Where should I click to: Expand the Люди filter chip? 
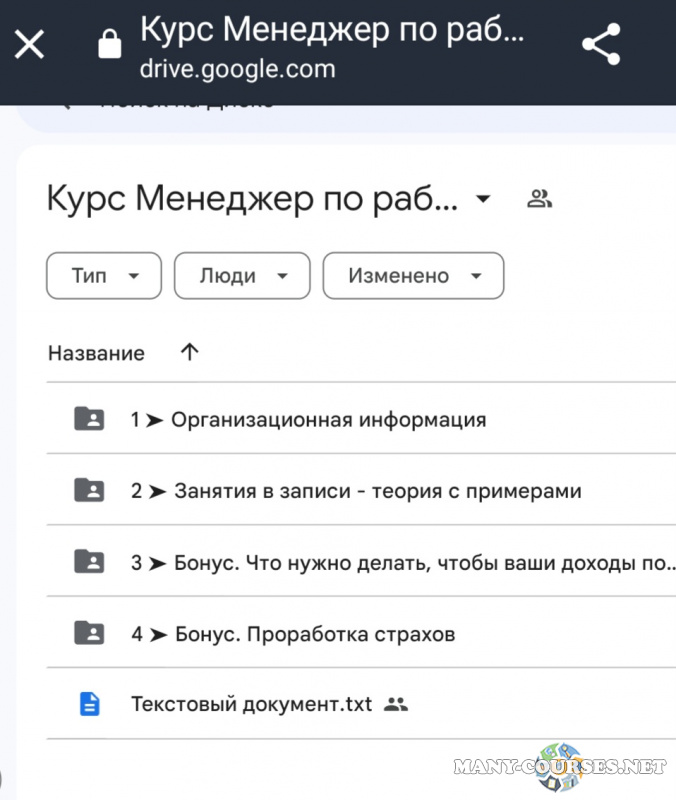(241, 275)
